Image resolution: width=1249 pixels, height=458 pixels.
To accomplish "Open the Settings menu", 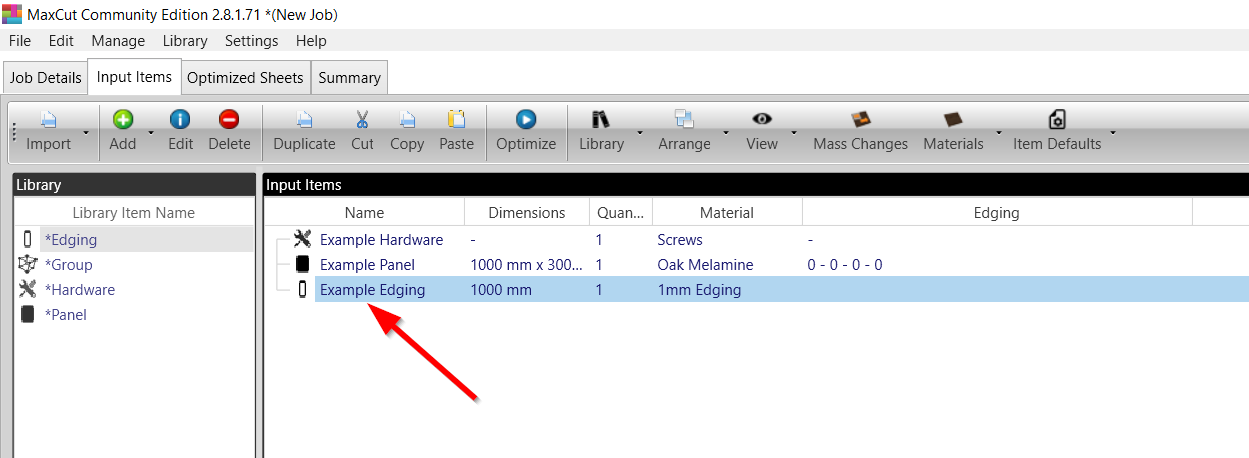I will 251,41.
